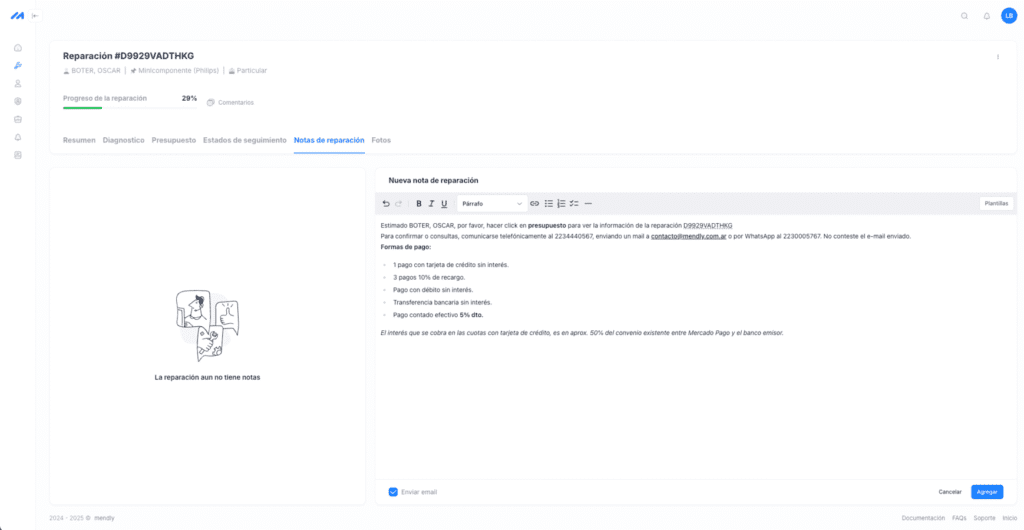Switch to the Presupuesto tab
The image size is (1024, 530).
click(x=174, y=140)
